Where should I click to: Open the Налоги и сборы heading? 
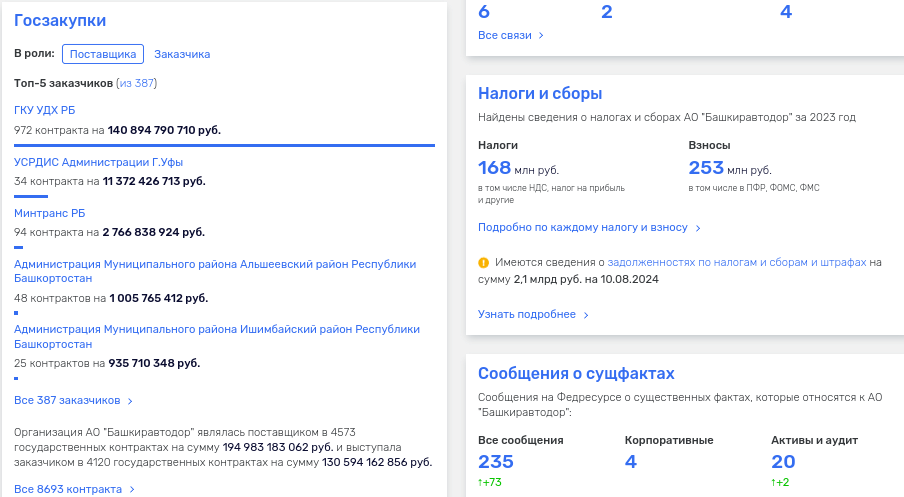click(540, 93)
